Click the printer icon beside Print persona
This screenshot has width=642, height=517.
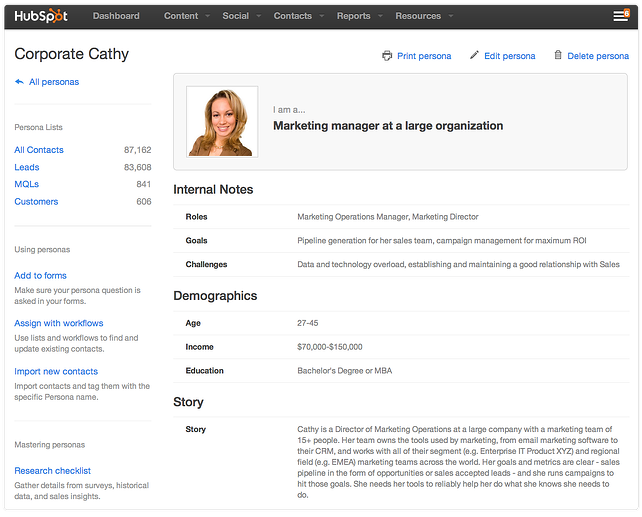click(x=387, y=56)
